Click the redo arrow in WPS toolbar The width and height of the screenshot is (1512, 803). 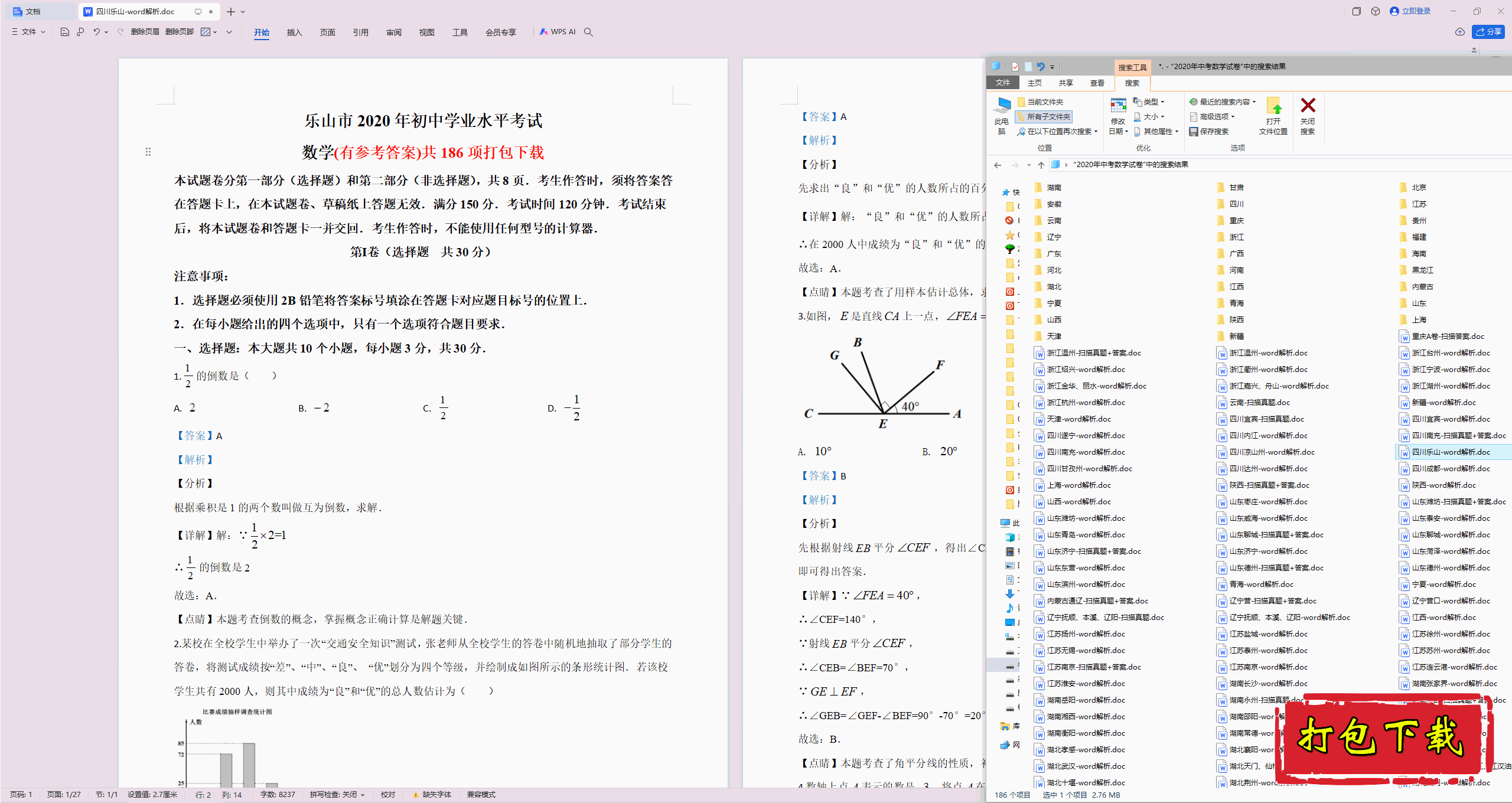click(x=120, y=32)
